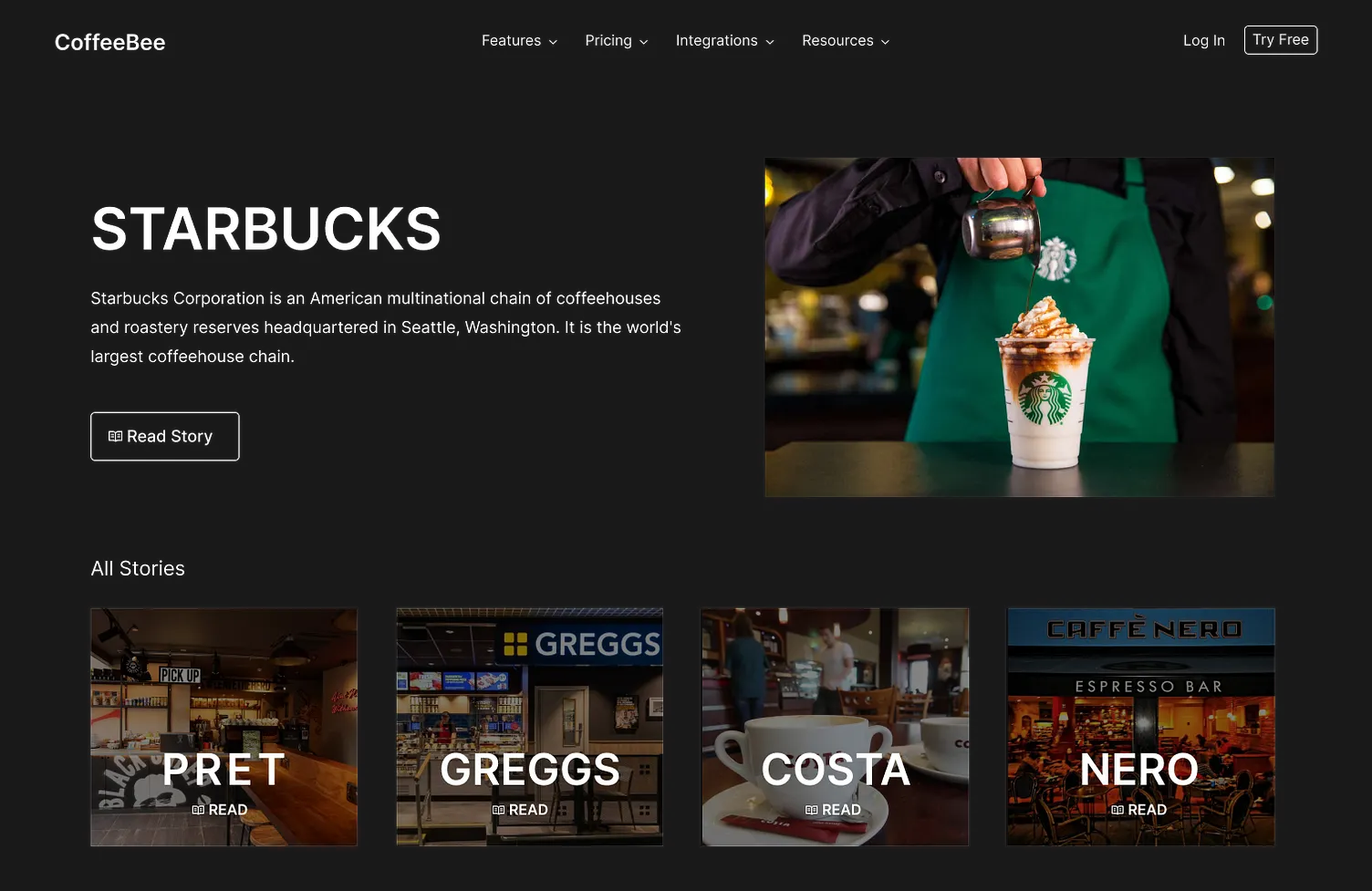The image size is (1372, 891).
Task: Click the book icon on NERO card
Action: [x=1117, y=810]
